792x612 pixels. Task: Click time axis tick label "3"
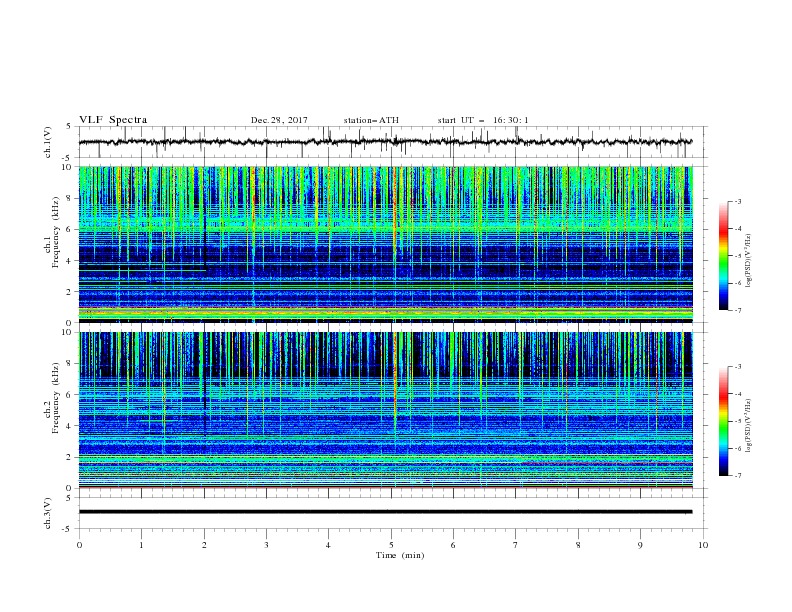coord(266,545)
